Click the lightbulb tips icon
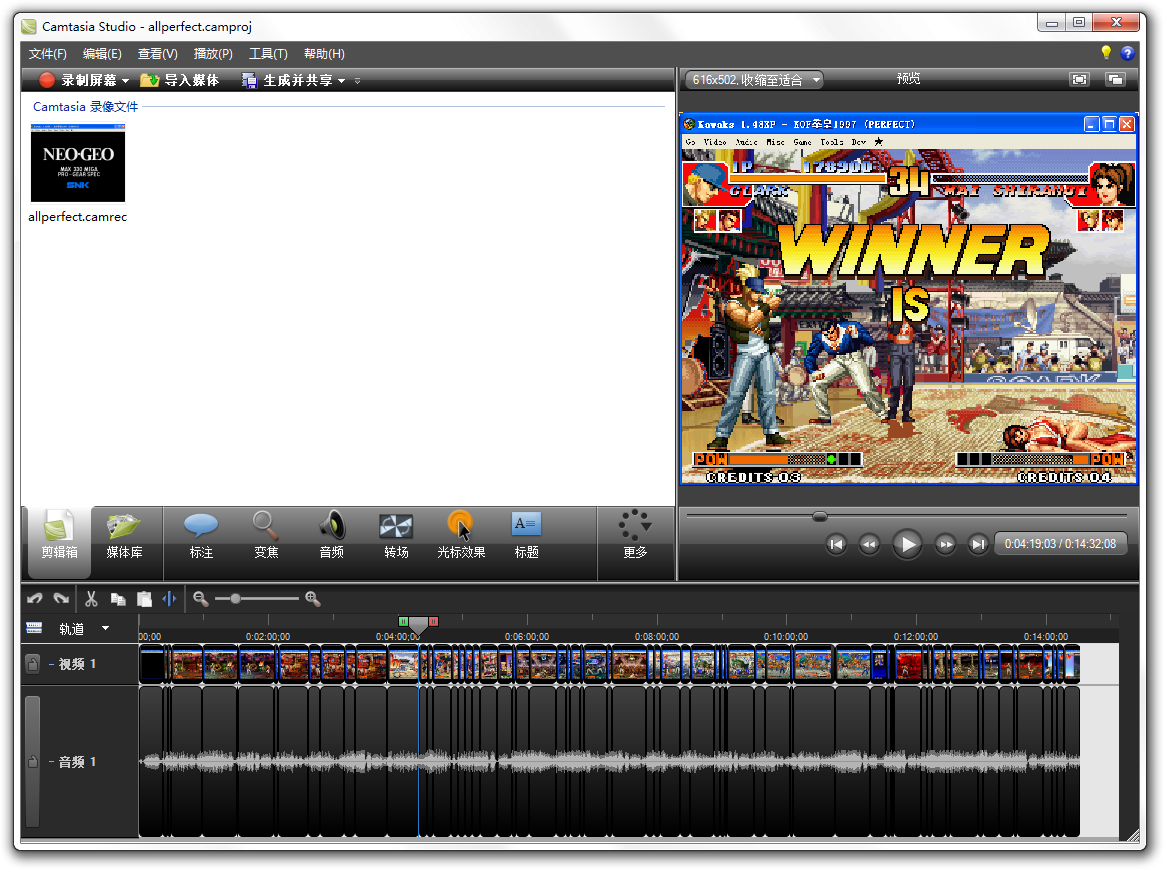Viewport: 1165px width, 870px height. [x=1106, y=52]
